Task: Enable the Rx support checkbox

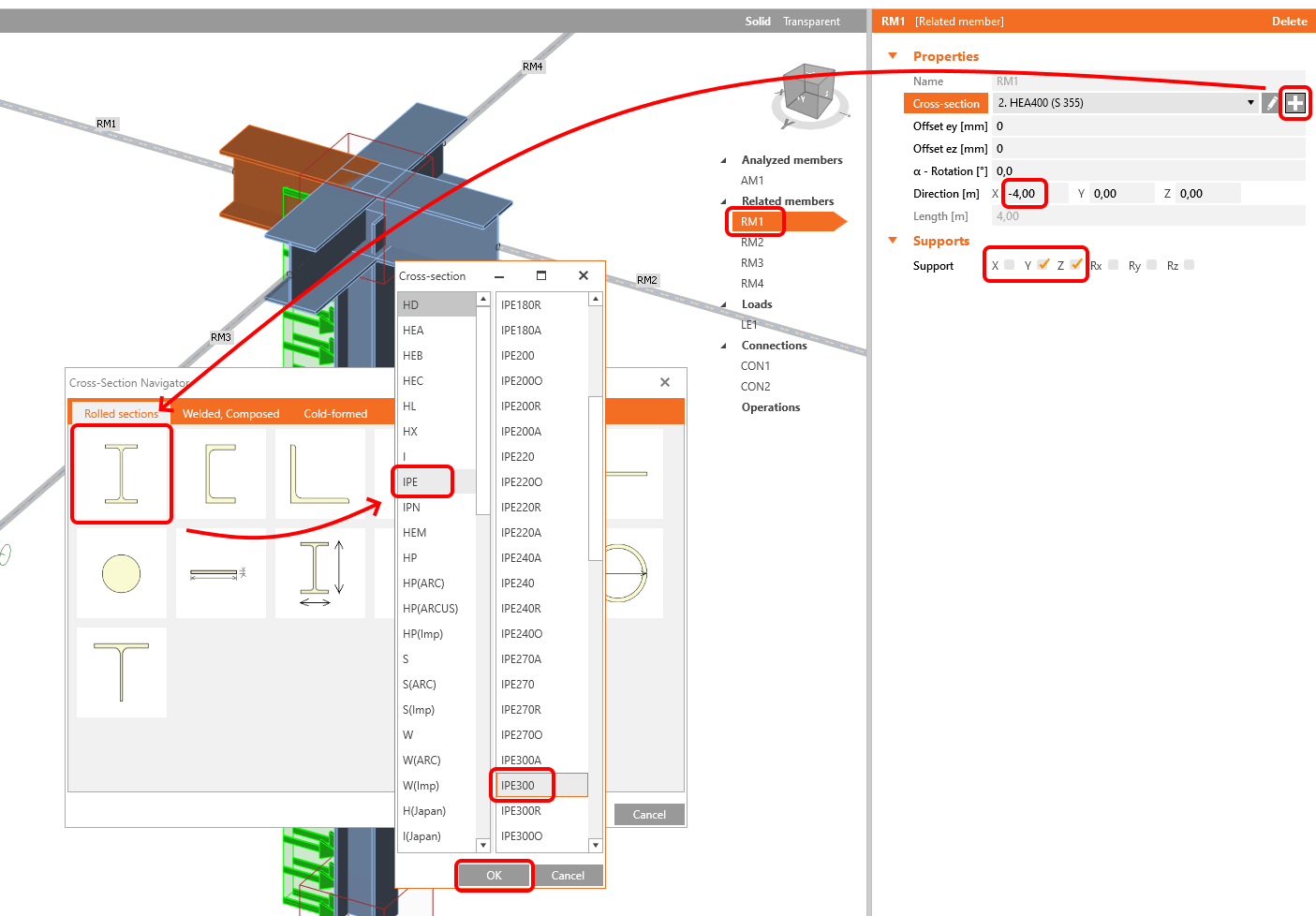Action: pos(1113,265)
